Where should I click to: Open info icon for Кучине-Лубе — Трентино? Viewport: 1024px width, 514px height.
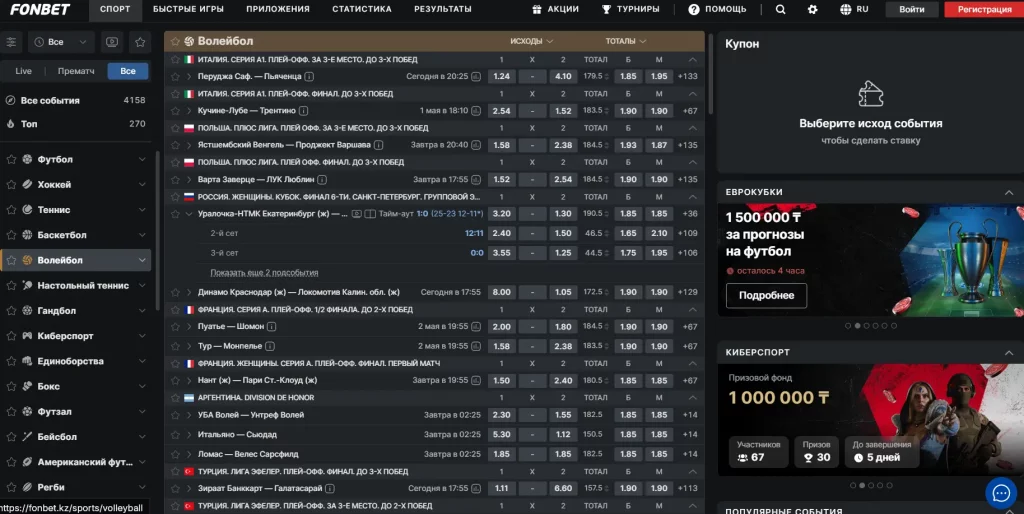(x=303, y=111)
